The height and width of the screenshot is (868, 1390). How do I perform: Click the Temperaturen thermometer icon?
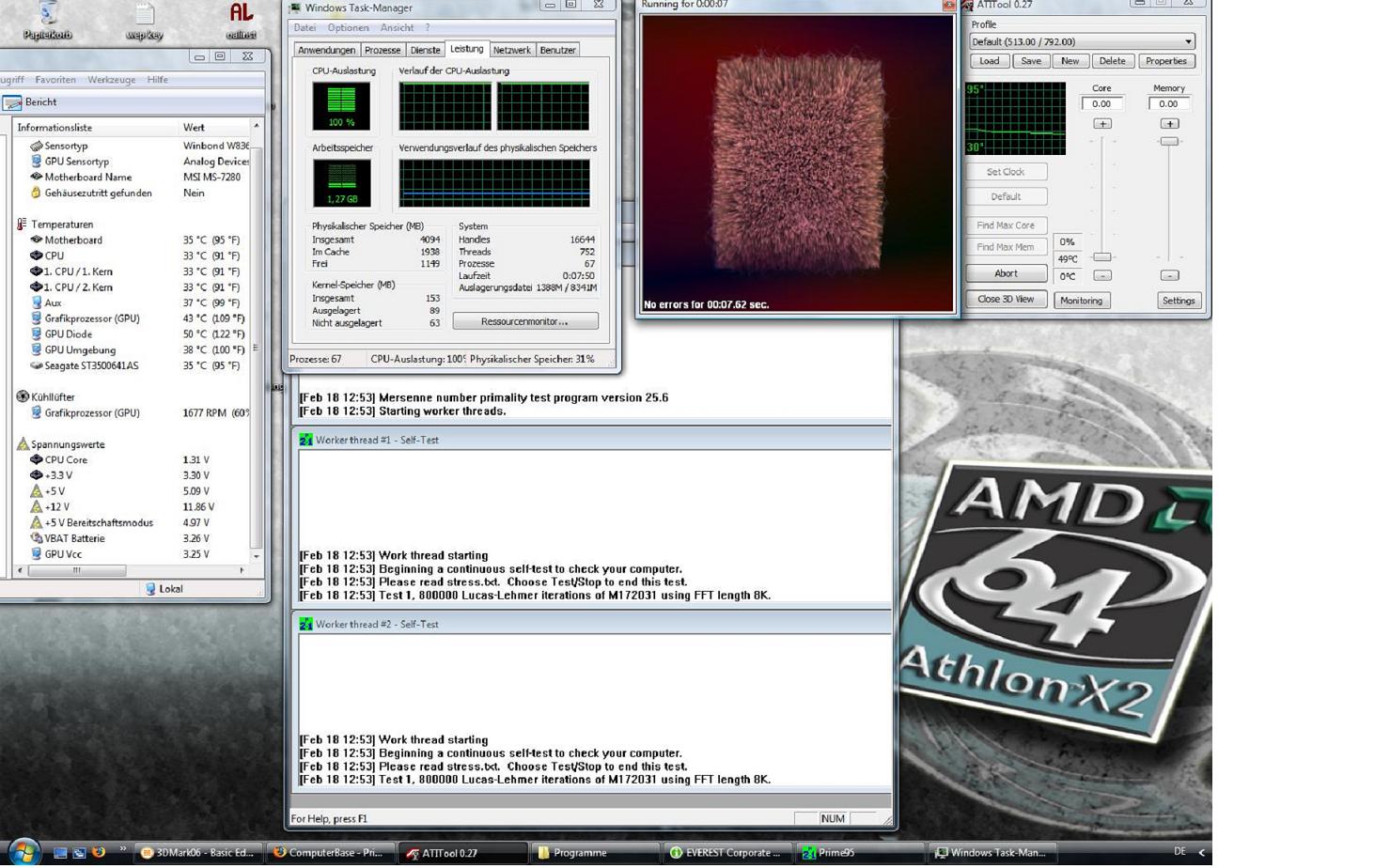click(x=22, y=225)
